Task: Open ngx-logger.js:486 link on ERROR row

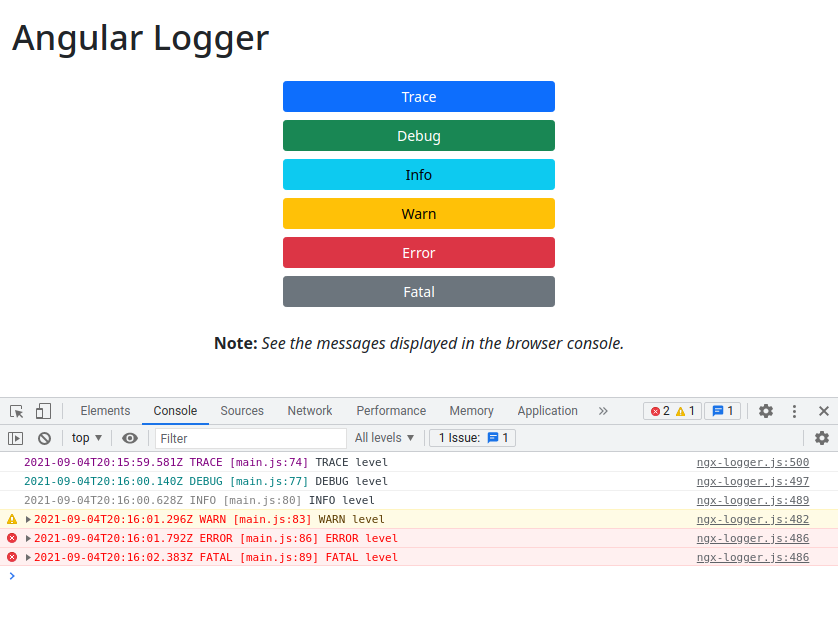Action: pos(752,538)
